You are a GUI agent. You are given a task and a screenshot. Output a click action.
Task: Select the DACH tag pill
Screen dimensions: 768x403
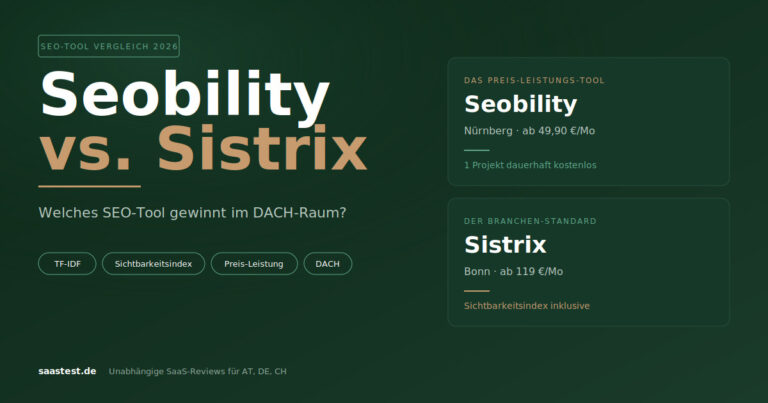coord(328,263)
